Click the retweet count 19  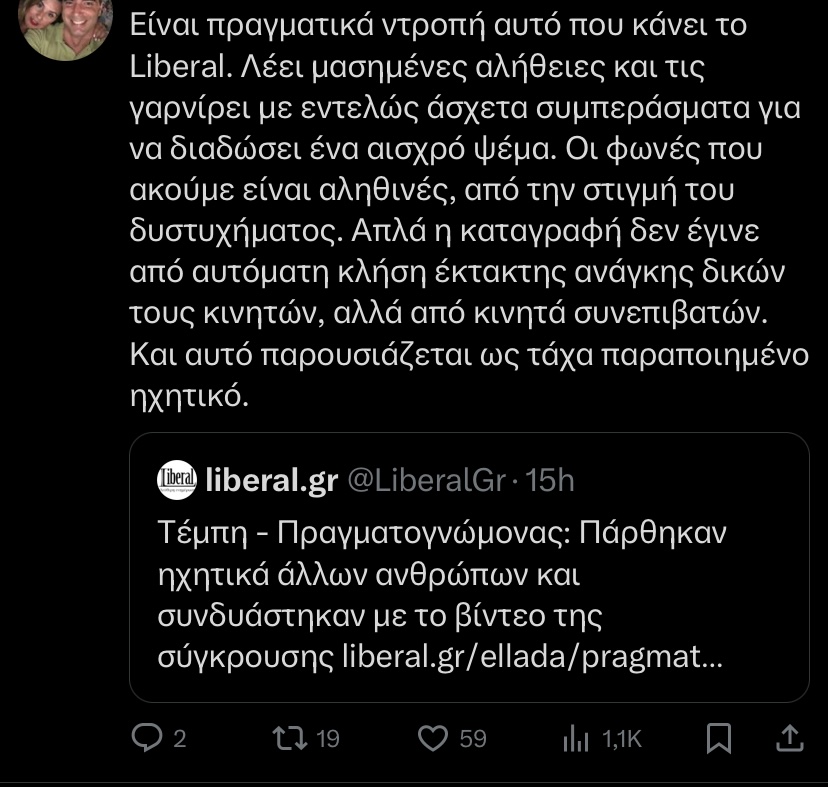click(x=327, y=739)
